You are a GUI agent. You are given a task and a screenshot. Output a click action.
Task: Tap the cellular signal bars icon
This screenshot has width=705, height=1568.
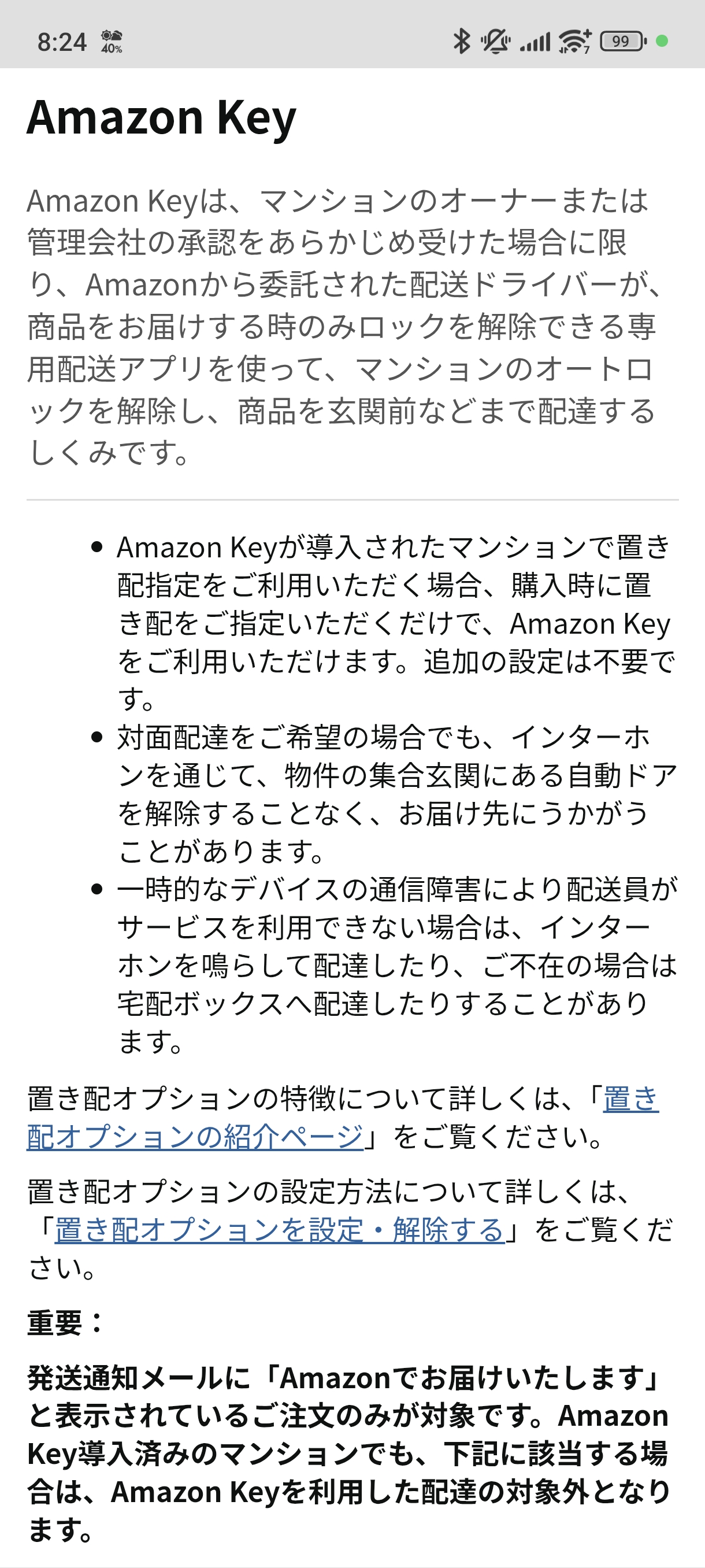535,42
